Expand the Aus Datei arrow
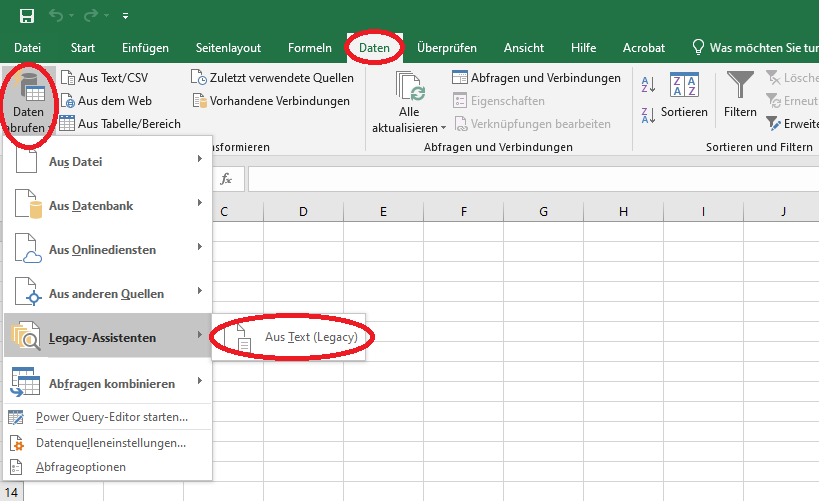 200,159
